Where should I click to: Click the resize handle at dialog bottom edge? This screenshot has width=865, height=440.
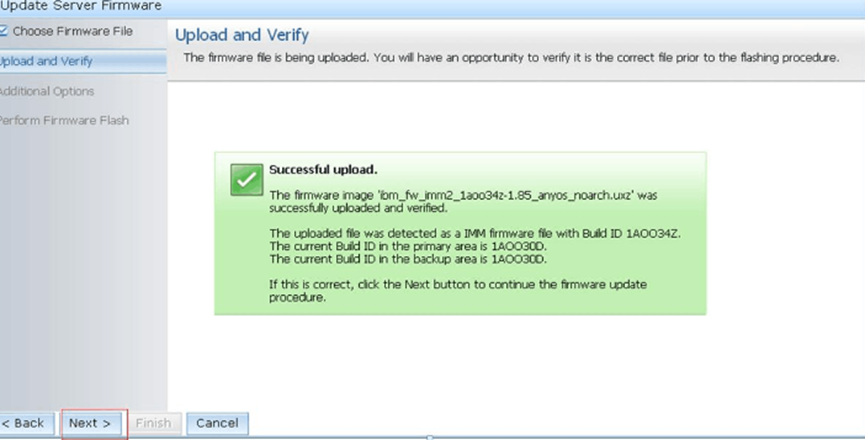pyautogui.click(x=429, y=437)
